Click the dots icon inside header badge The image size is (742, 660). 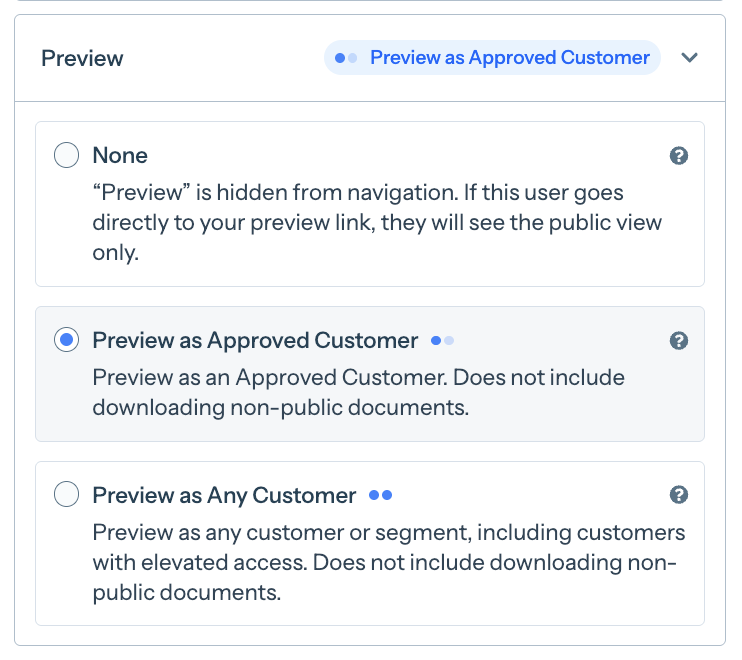(346, 58)
